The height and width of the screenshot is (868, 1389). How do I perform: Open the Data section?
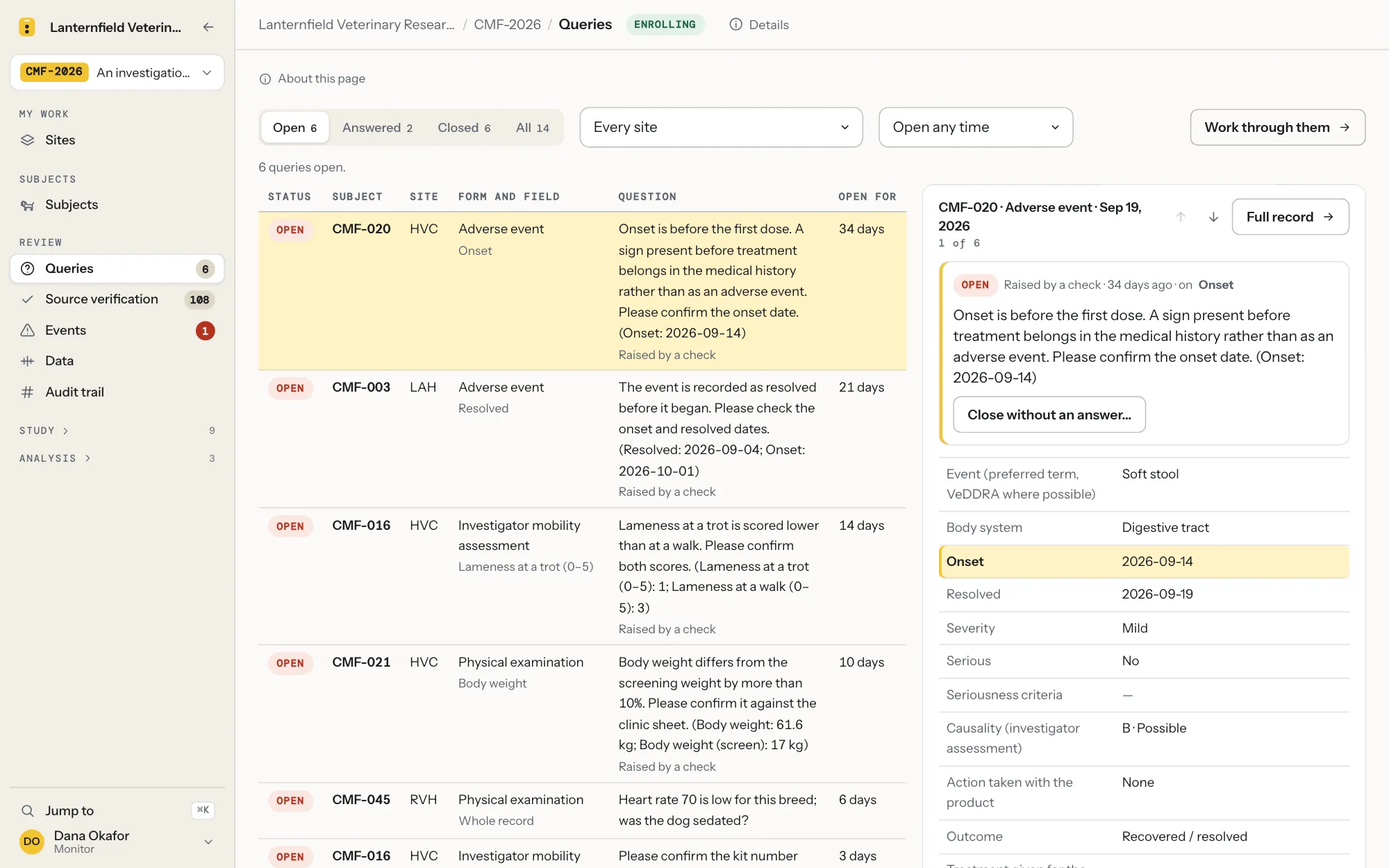point(117,361)
